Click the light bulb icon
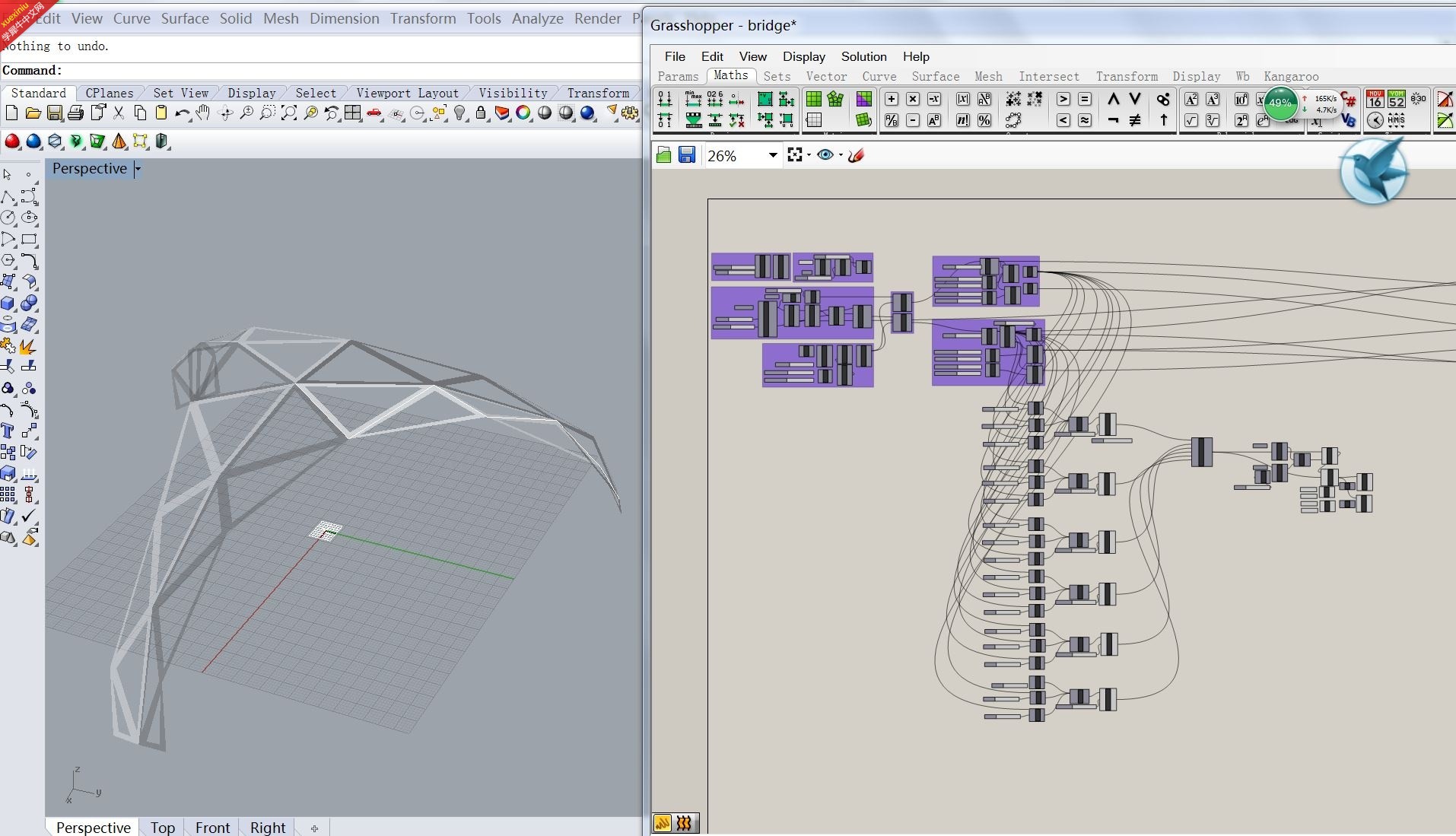Image resolution: width=1456 pixels, height=836 pixels. (459, 113)
